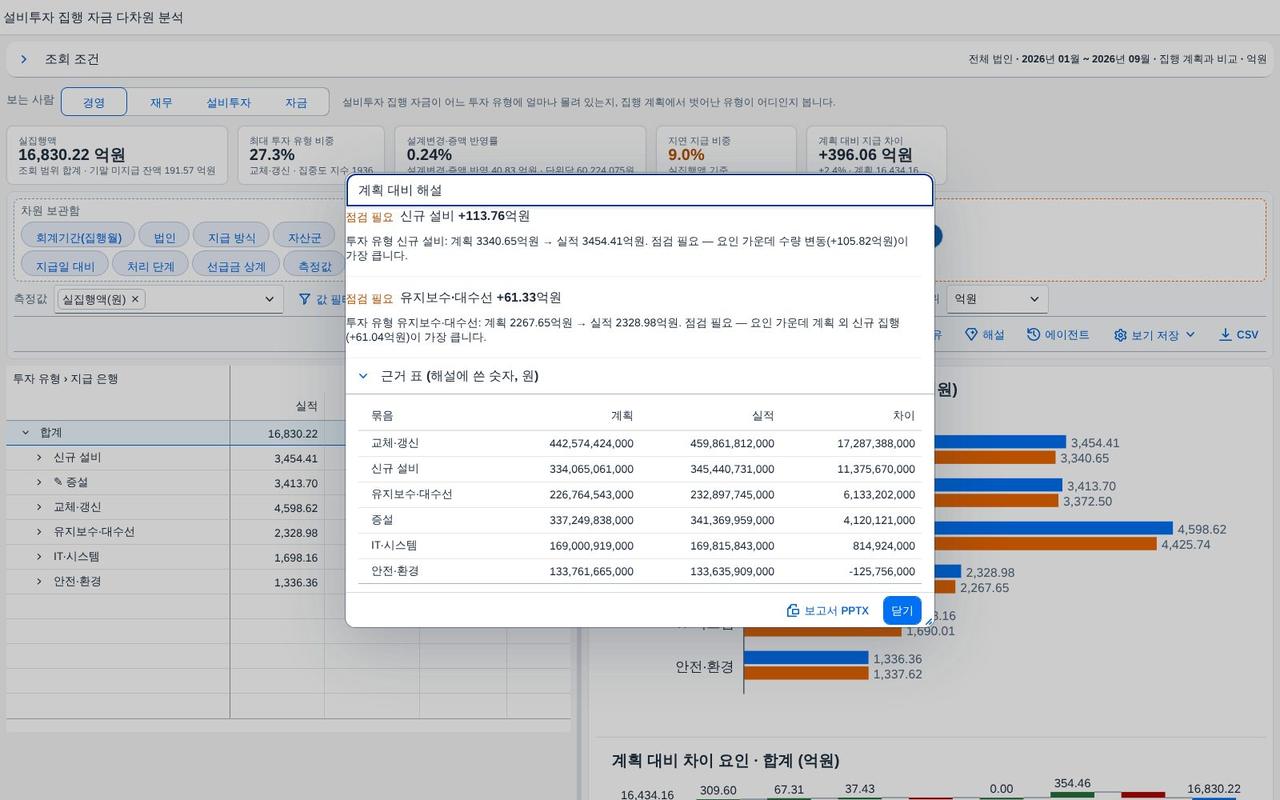
Task: Download data as CSV
Action: pos(1238,335)
